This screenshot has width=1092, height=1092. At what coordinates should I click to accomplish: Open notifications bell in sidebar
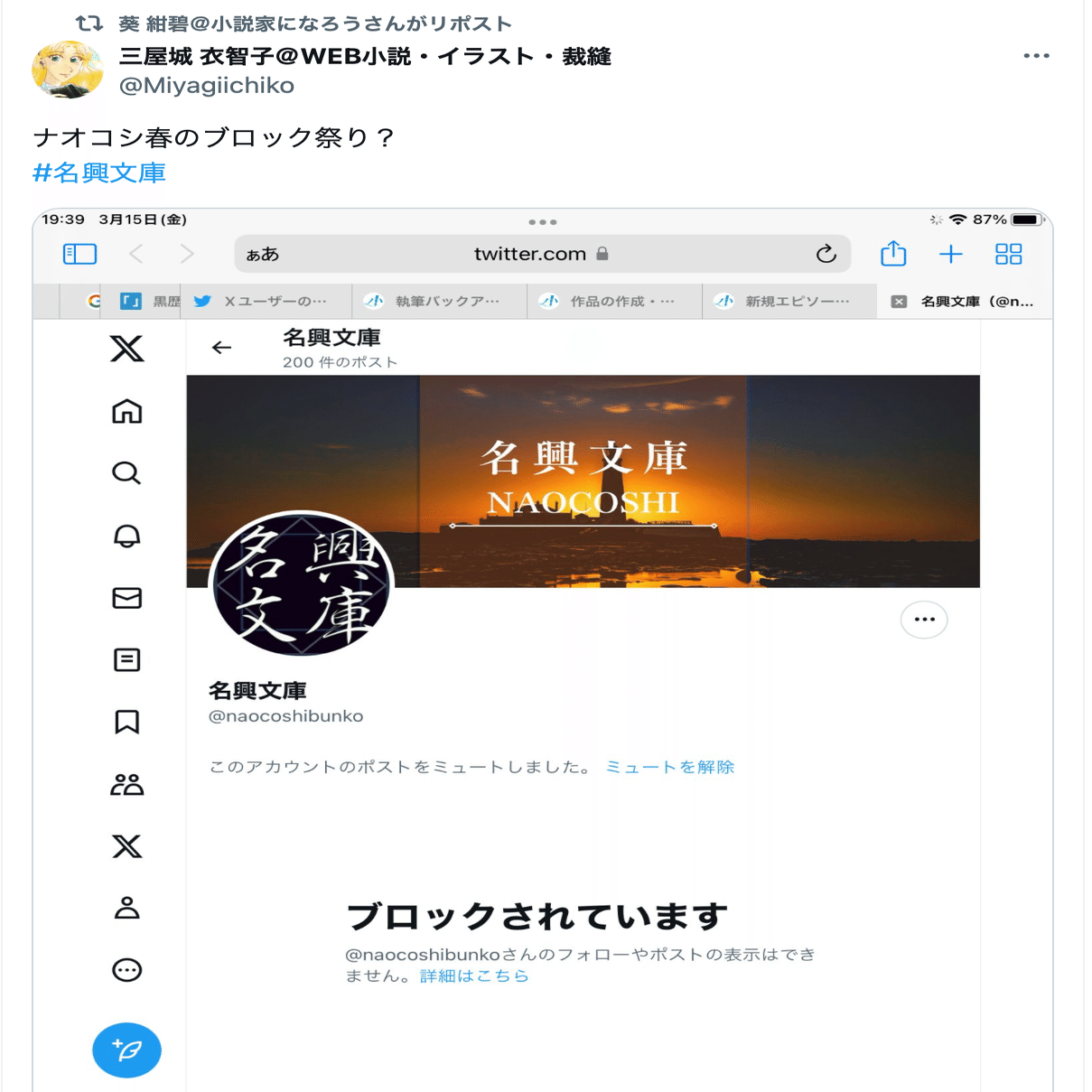126,536
